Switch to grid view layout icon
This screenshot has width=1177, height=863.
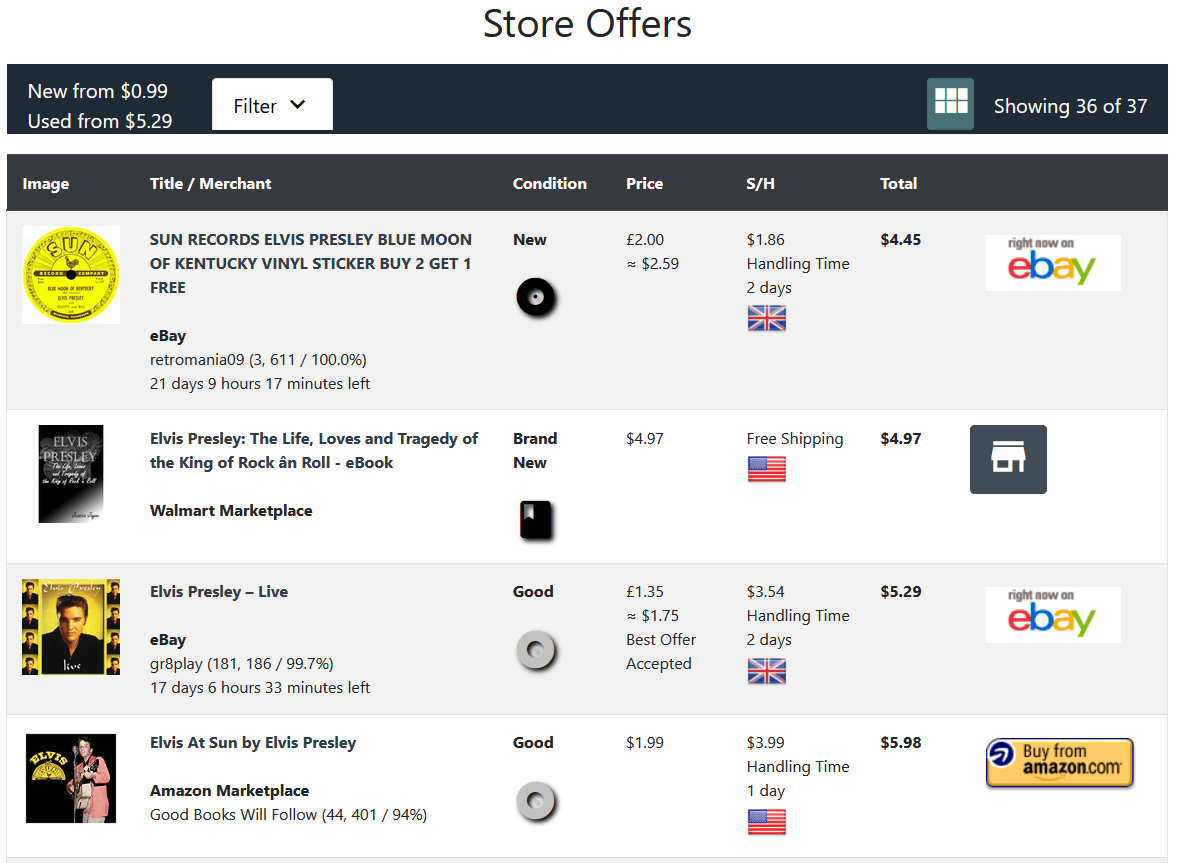pyautogui.click(x=949, y=104)
